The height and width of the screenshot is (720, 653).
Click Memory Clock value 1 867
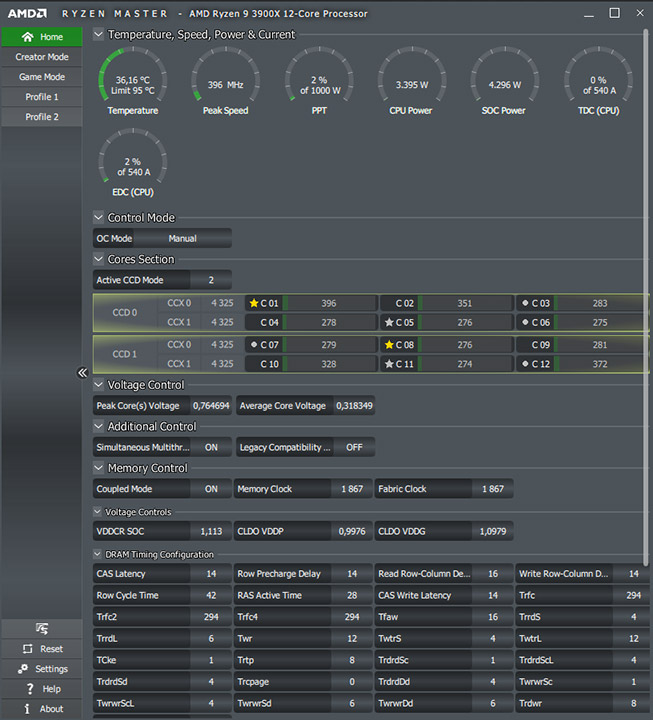tap(352, 489)
